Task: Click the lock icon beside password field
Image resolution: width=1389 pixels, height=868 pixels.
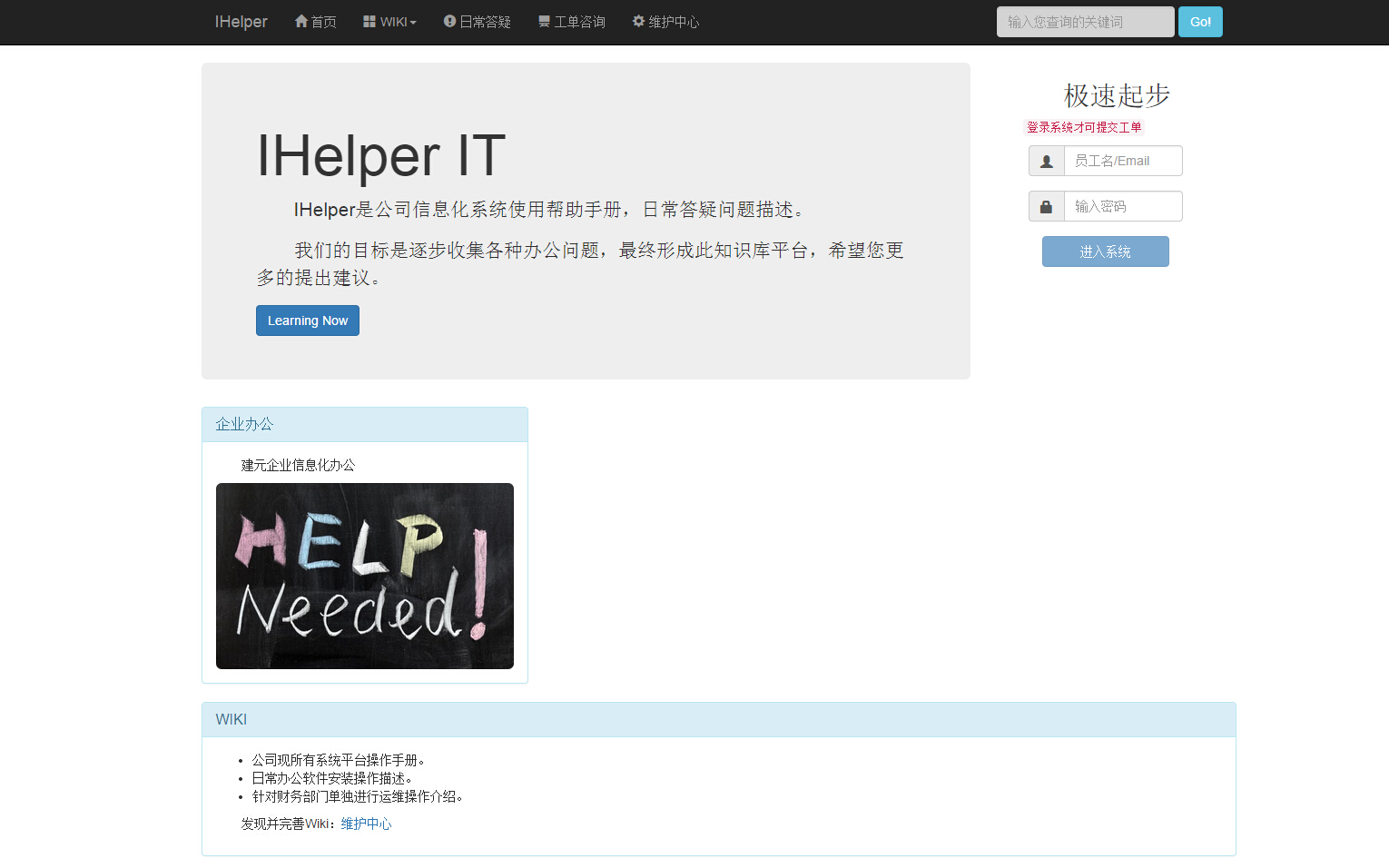Action: pos(1046,206)
